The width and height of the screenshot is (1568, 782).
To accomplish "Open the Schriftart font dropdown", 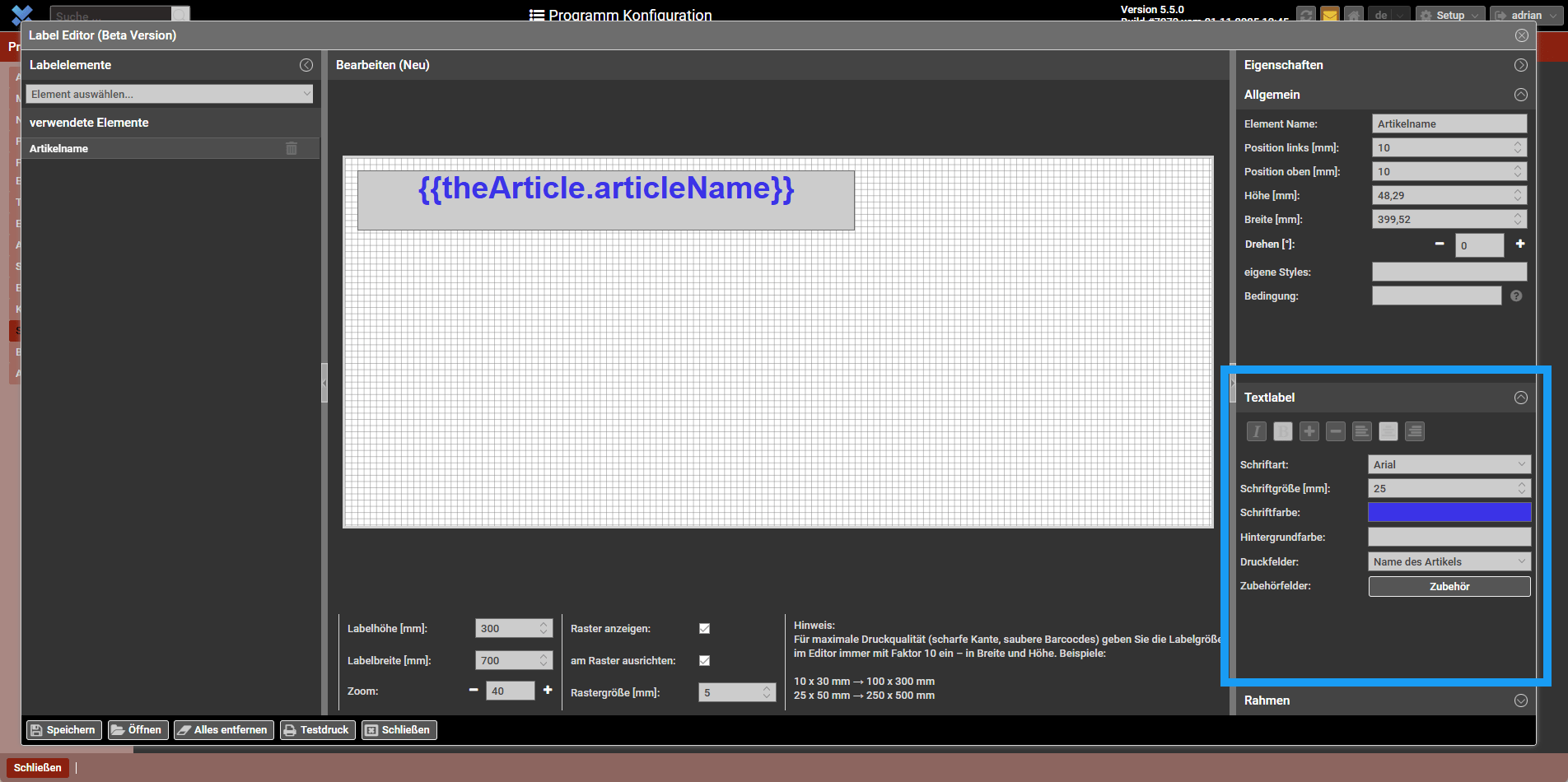I will click(1449, 465).
